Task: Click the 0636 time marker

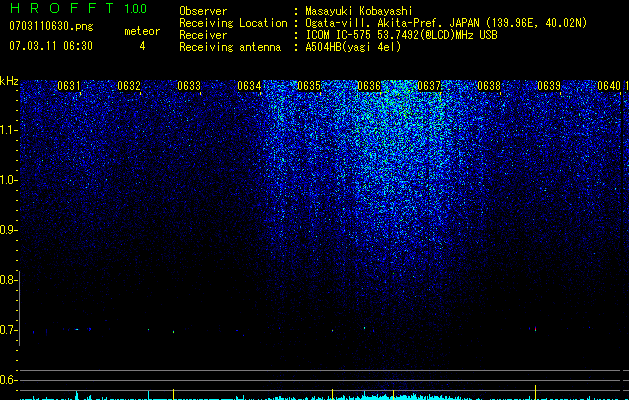Action: [369, 86]
